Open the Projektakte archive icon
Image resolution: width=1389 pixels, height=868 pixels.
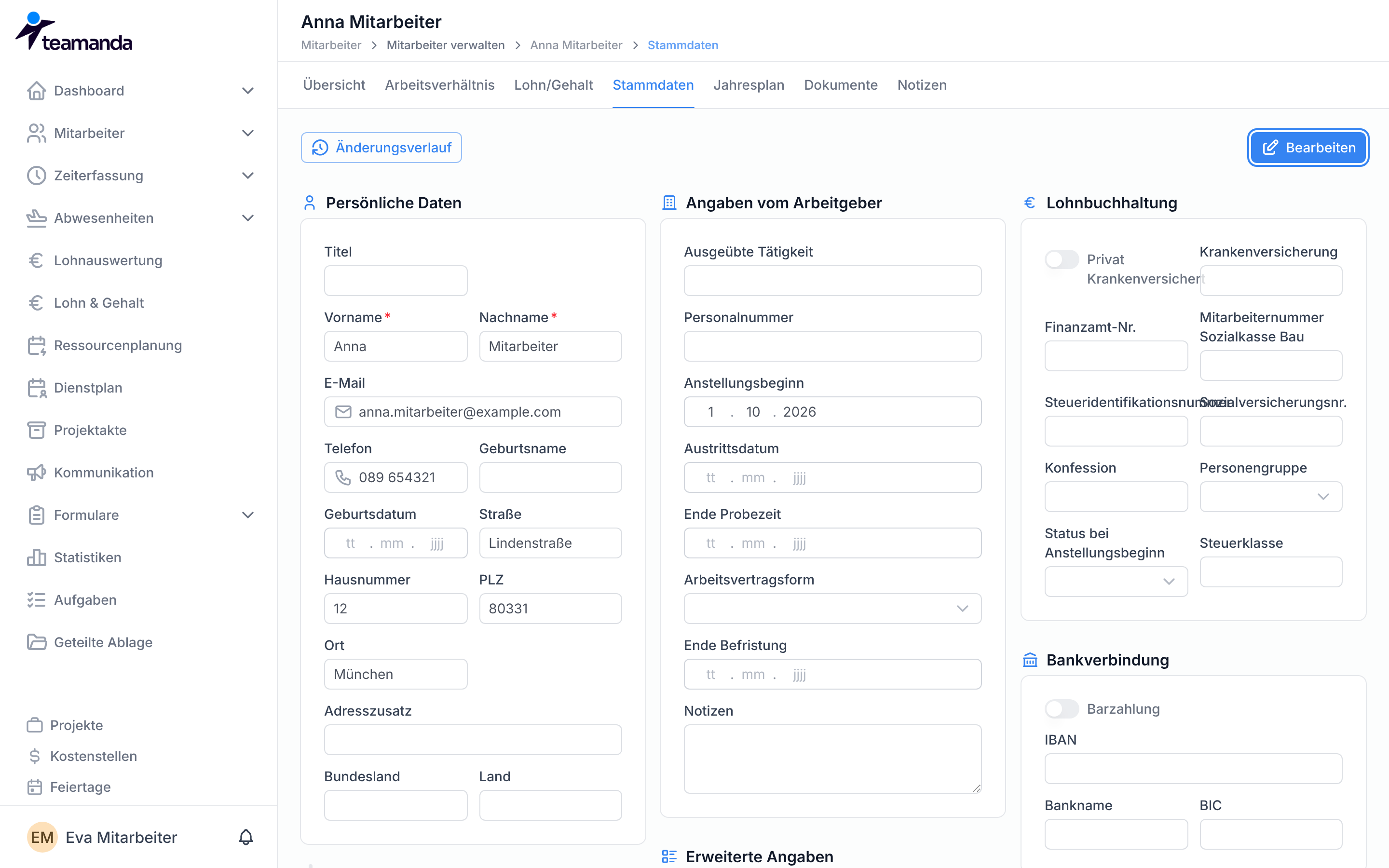[x=37, y=431]
